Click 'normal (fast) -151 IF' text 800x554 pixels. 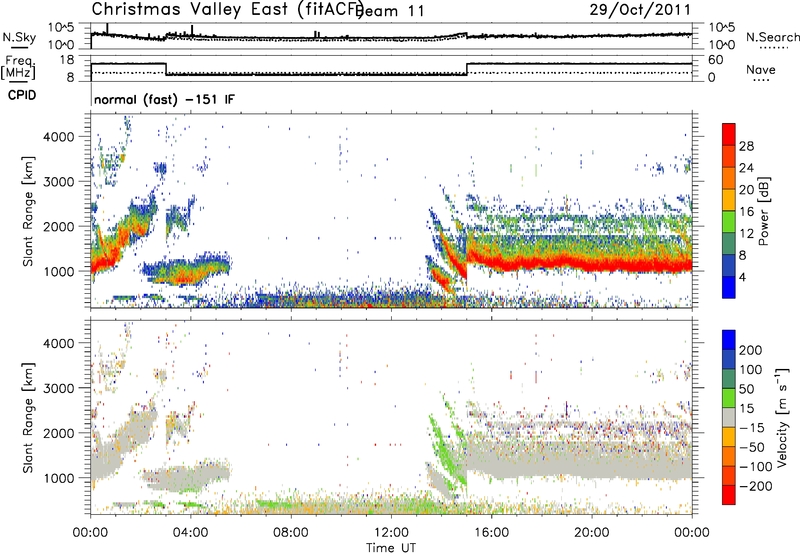[164, 99]
